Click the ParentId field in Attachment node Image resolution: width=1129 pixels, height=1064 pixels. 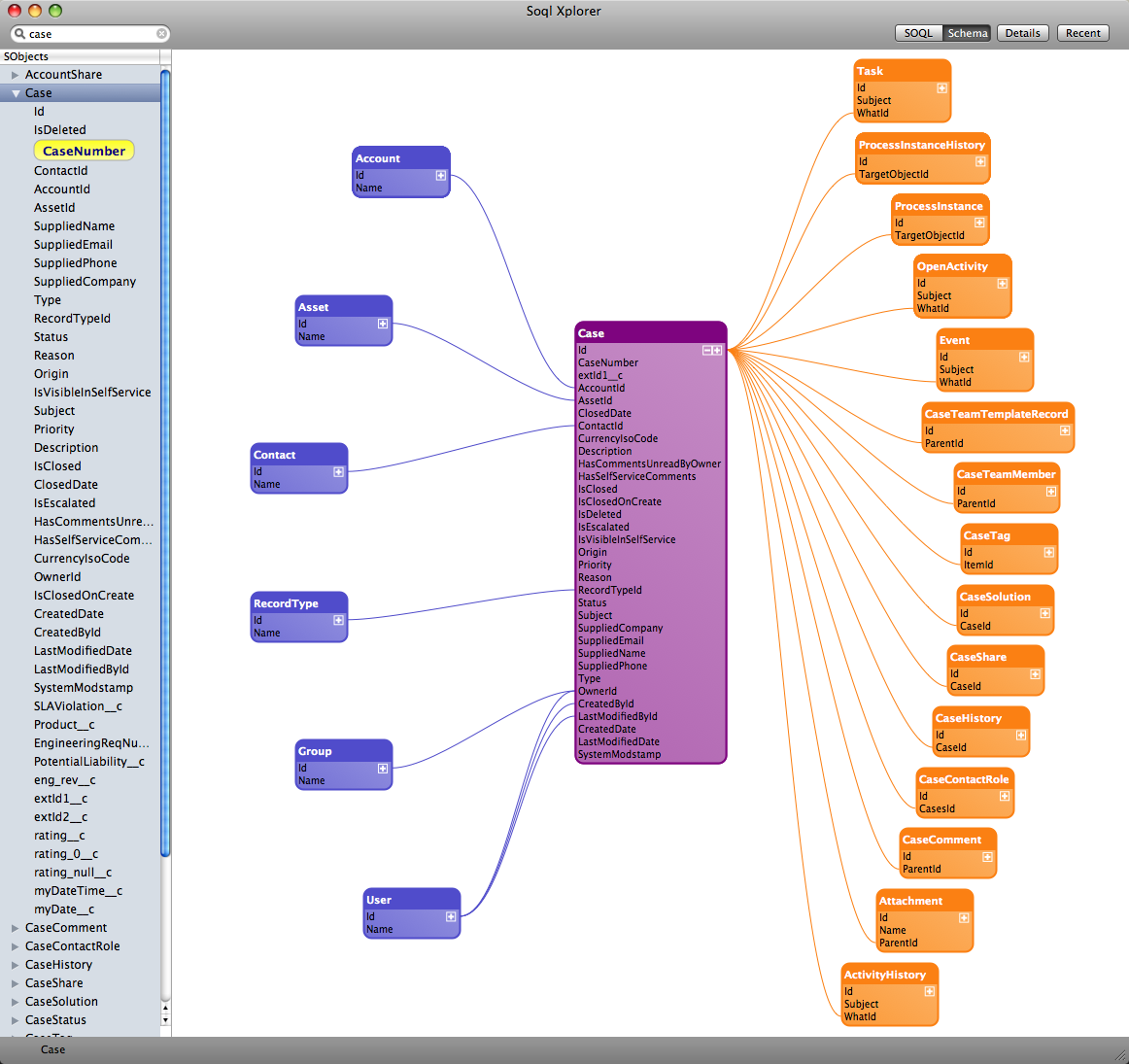coord(898,944)
